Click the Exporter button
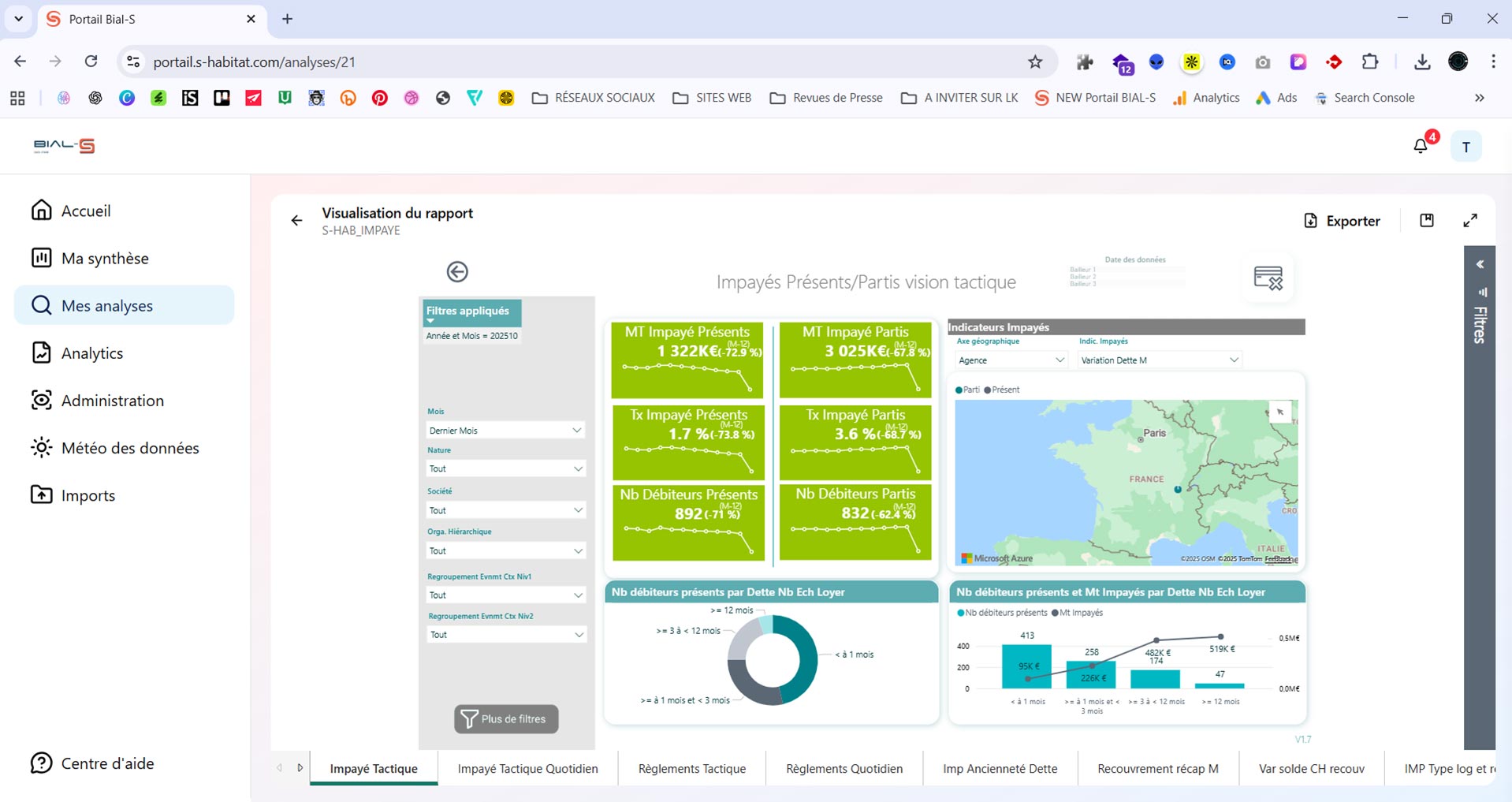Screen dimensions: 1512x802 1342,221
